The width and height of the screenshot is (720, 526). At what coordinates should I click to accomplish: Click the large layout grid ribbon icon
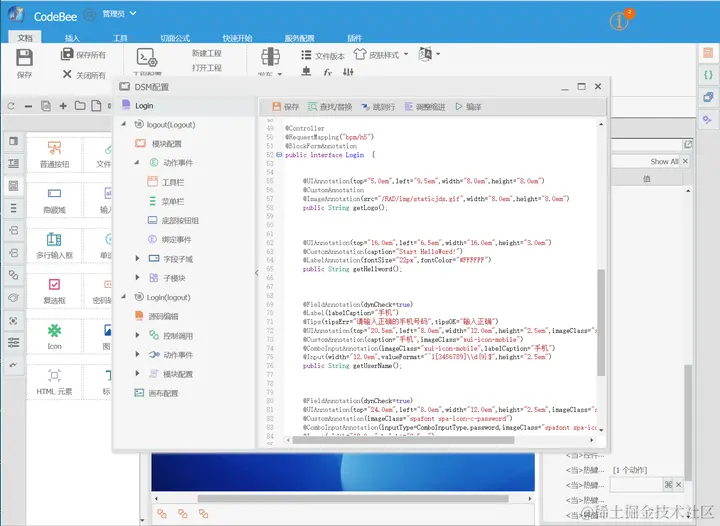[x=270, y=57]
